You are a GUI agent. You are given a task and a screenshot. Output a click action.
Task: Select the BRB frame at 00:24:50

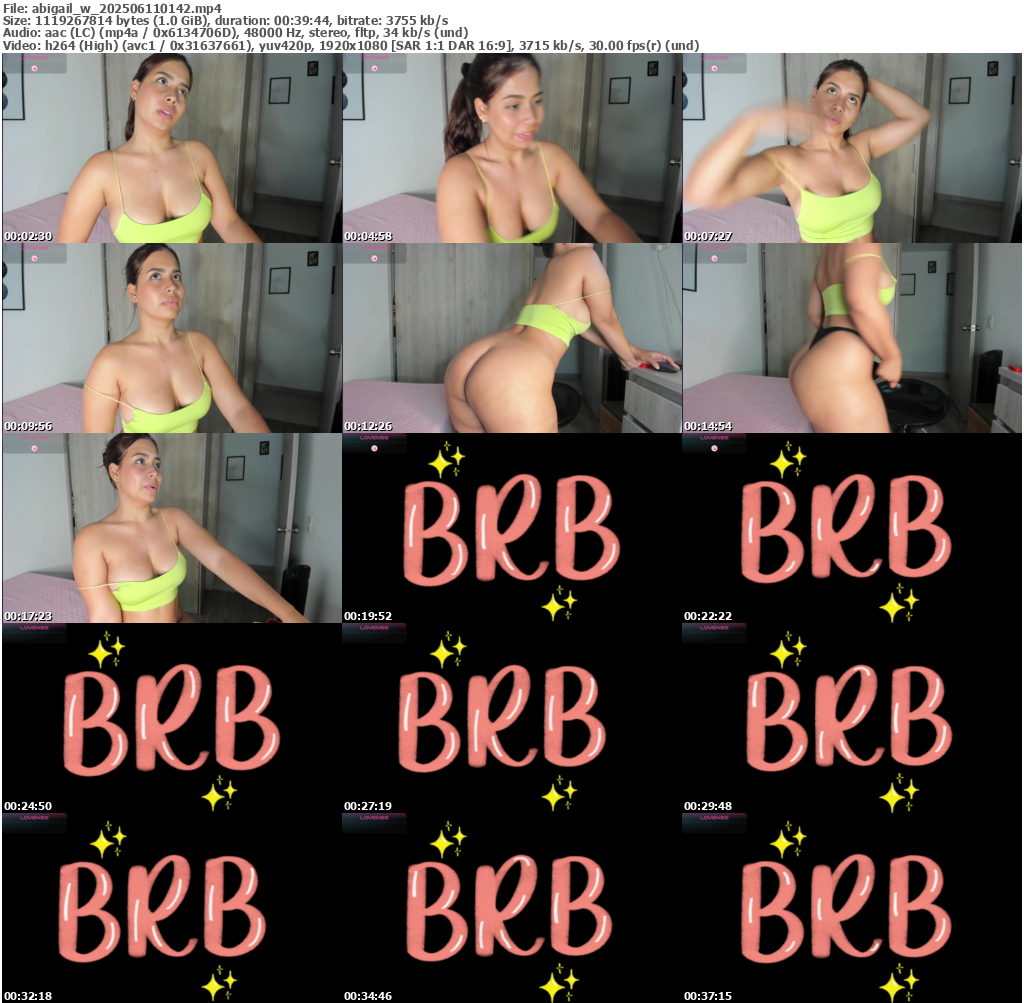[172, 718]
